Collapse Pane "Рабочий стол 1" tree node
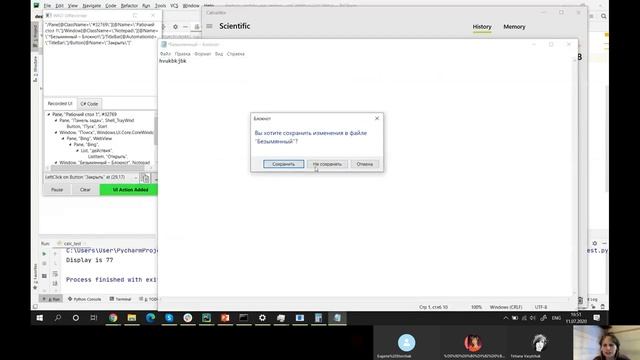Viewport: 640px width, 360px height. (49, 115)
